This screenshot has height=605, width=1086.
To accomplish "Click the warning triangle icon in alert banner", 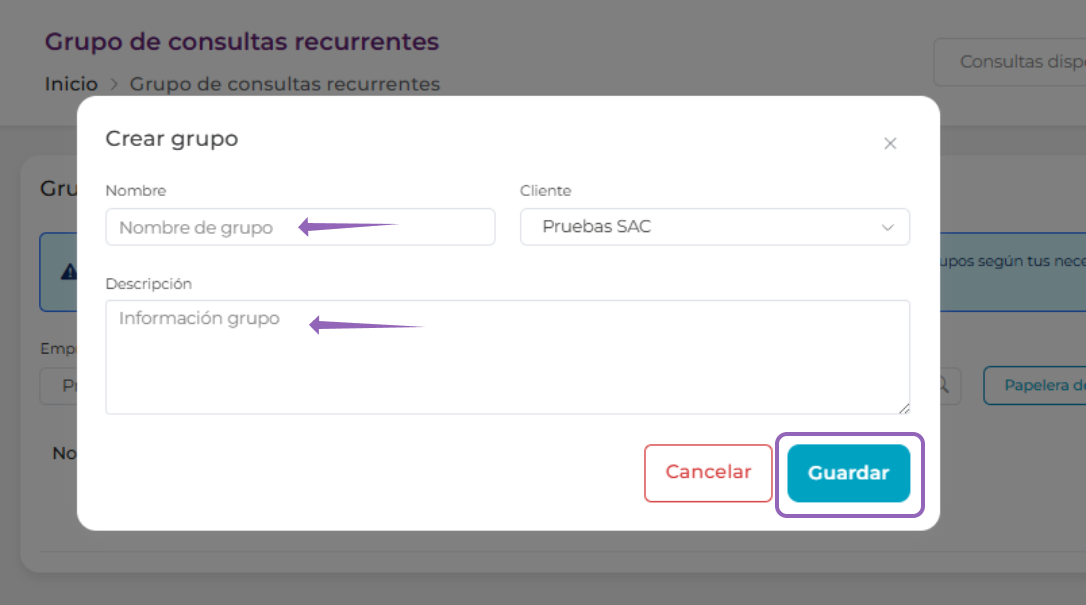I will [69, 271].
